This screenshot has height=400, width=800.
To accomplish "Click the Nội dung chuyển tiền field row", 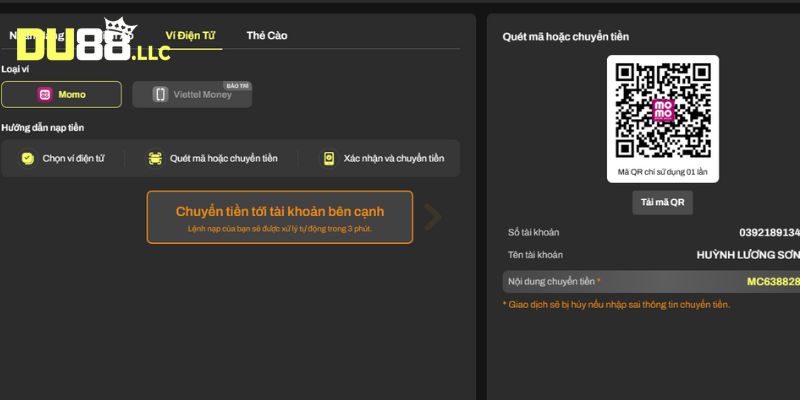I will tap(651, 282).
